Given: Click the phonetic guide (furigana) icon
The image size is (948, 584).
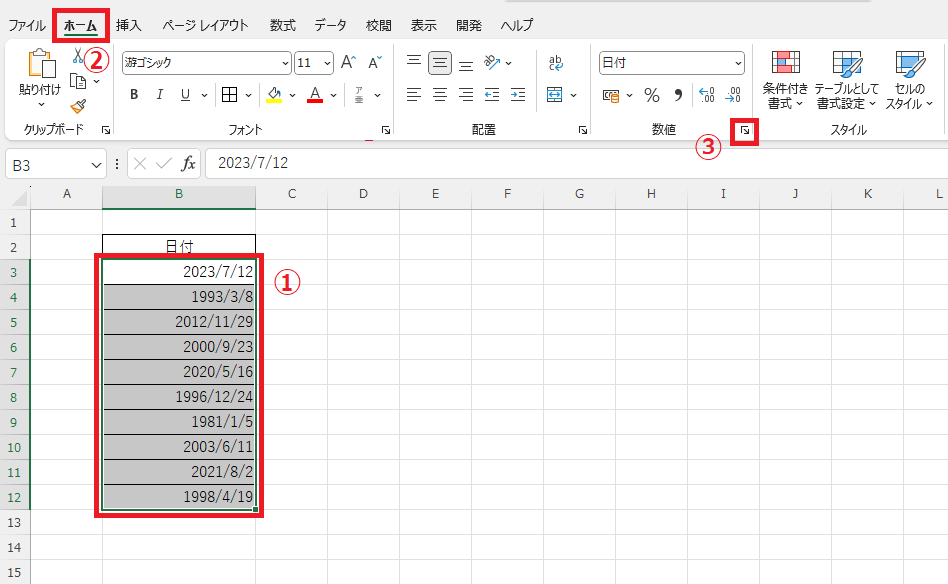Looking at the screenshot, I should [359, 95].
